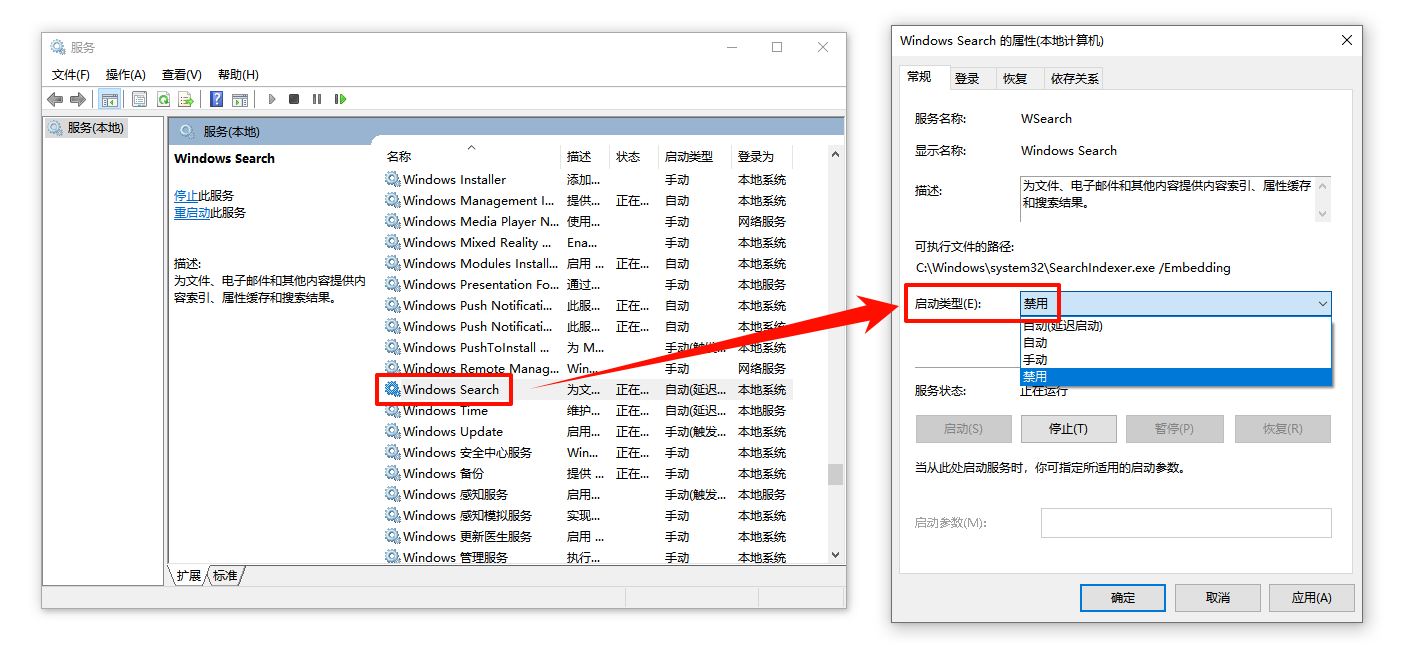Select Windows Mixed Reality ... row name
The image size is (1403, 660).
click(x=478, y=243)
